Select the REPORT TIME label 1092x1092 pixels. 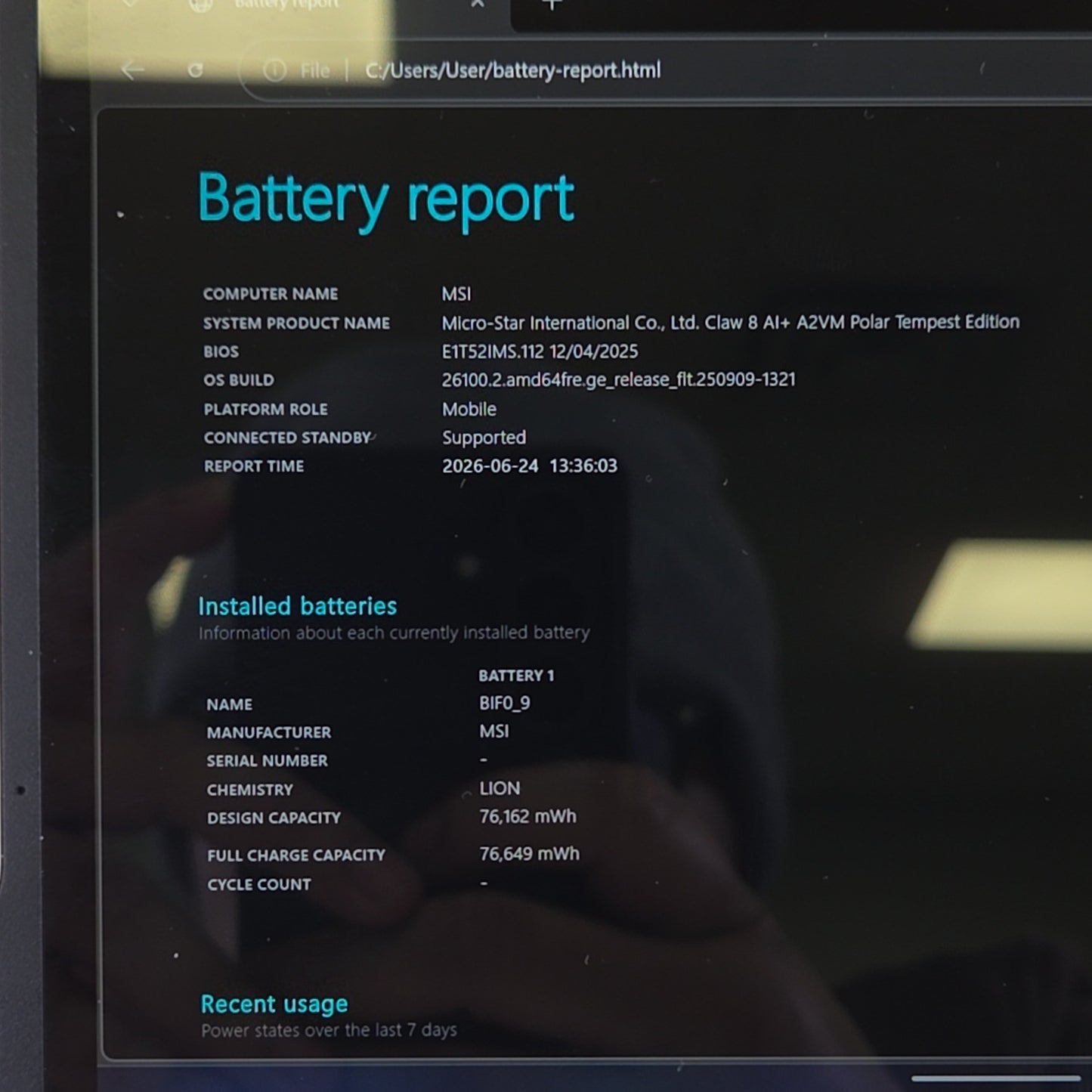click(254, 466)
